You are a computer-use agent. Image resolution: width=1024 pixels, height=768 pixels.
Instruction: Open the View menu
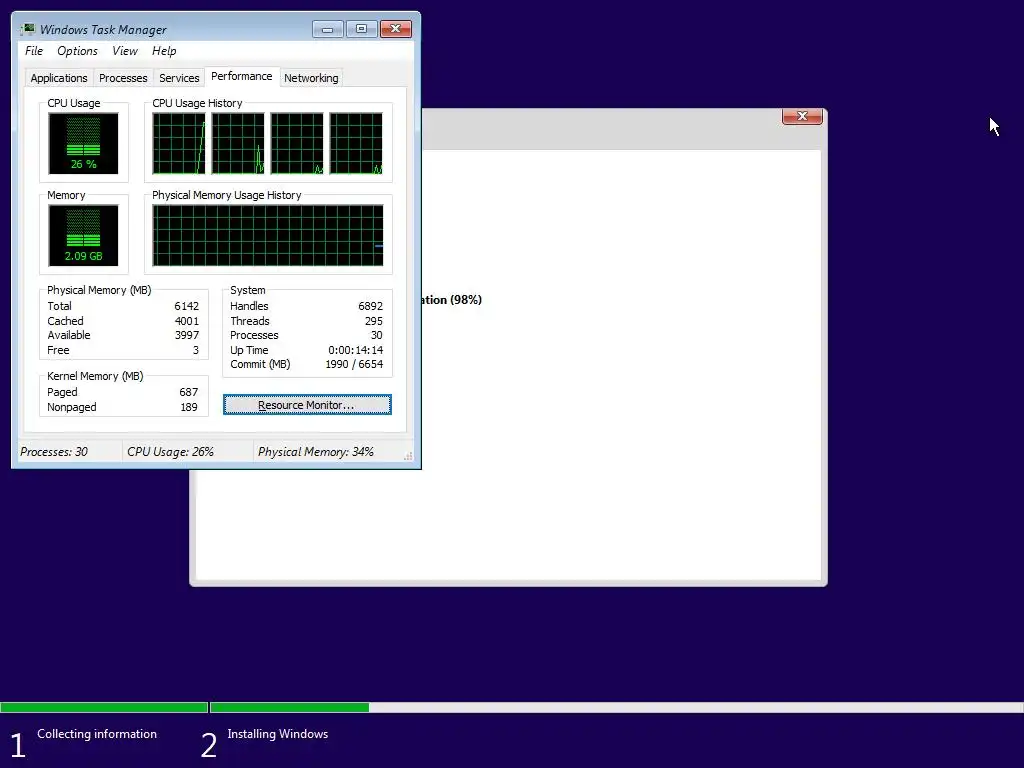pyautogui.click(x=125, y=51)
